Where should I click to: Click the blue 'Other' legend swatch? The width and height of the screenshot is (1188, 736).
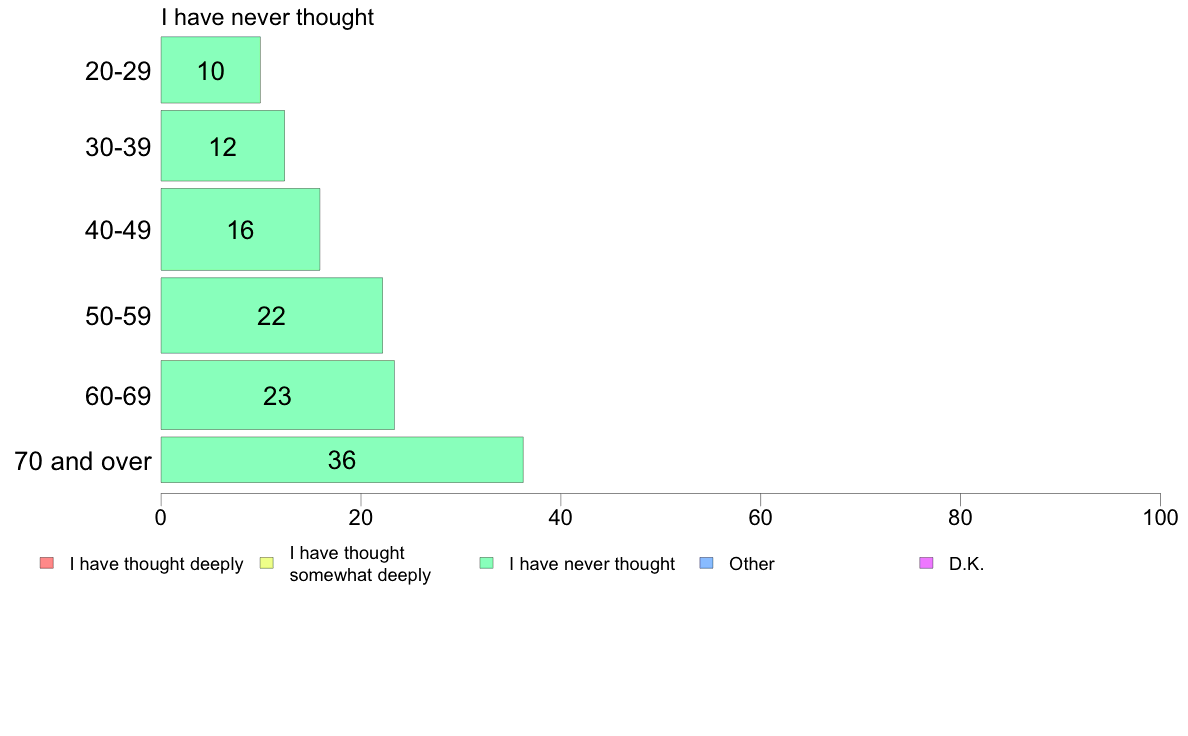pyautogui.click(x=706, y=563)
